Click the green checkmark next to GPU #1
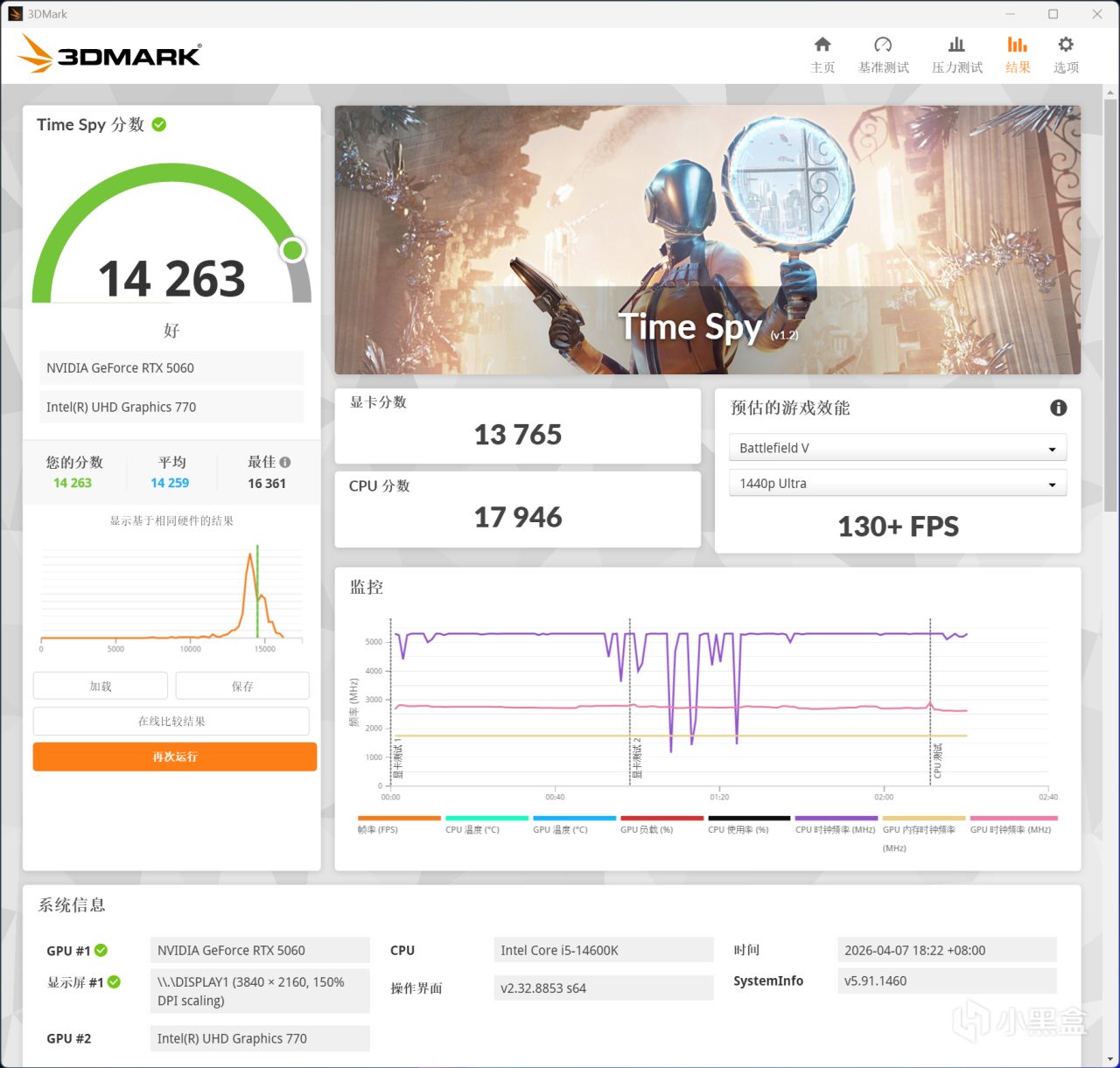The height and width of the screenshot is (1068, 1120). [x=101, y=950]
